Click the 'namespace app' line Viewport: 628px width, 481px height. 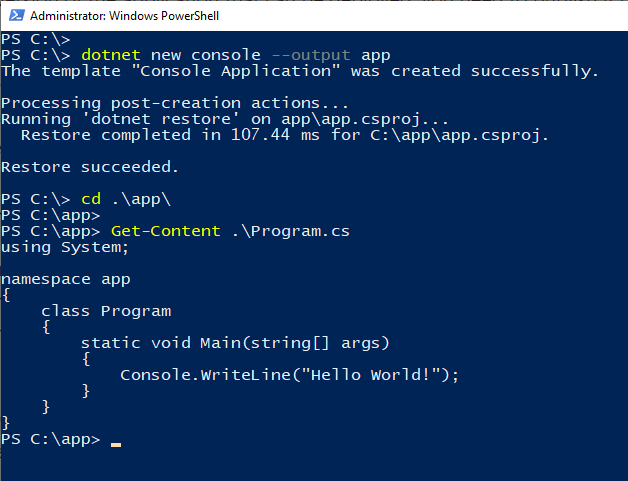point(65,279)
